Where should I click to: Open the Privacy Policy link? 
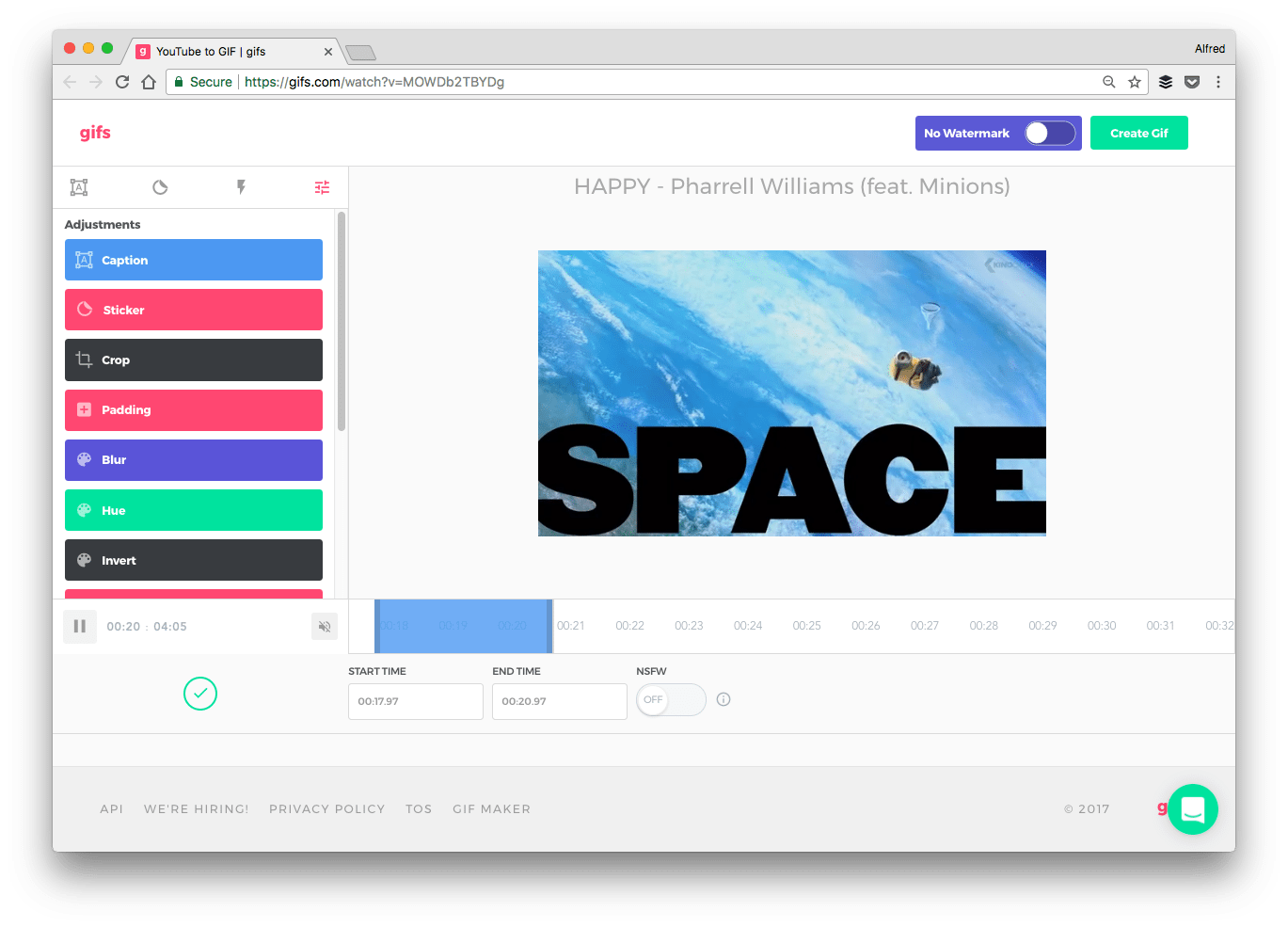(327, 808)
